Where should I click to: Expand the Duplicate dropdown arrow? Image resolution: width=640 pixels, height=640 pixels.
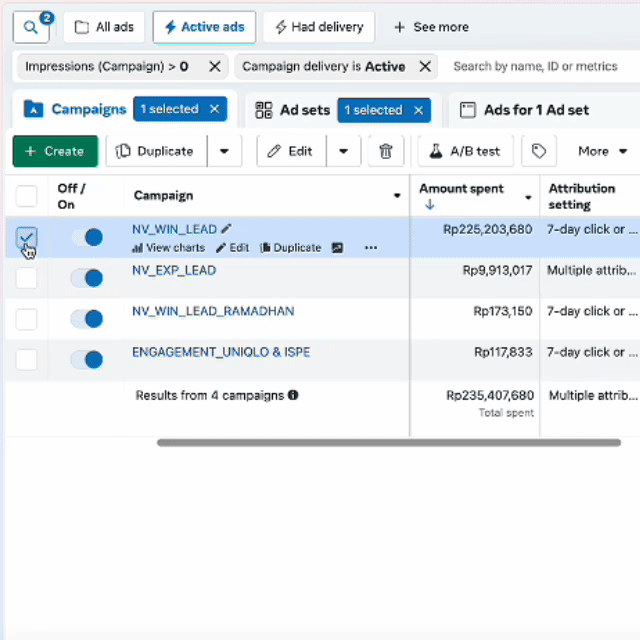pyautogui.click(x=224, y=151)
